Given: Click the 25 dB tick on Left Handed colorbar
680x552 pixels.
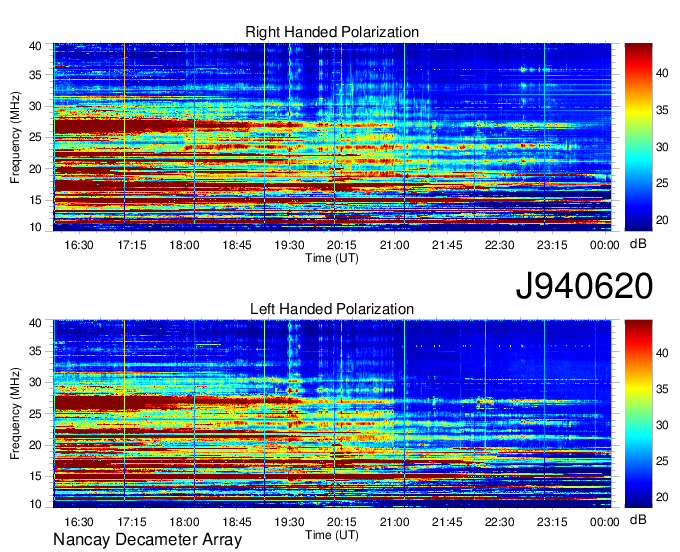Looking at the screenshot, I should (x=662, y=461).
